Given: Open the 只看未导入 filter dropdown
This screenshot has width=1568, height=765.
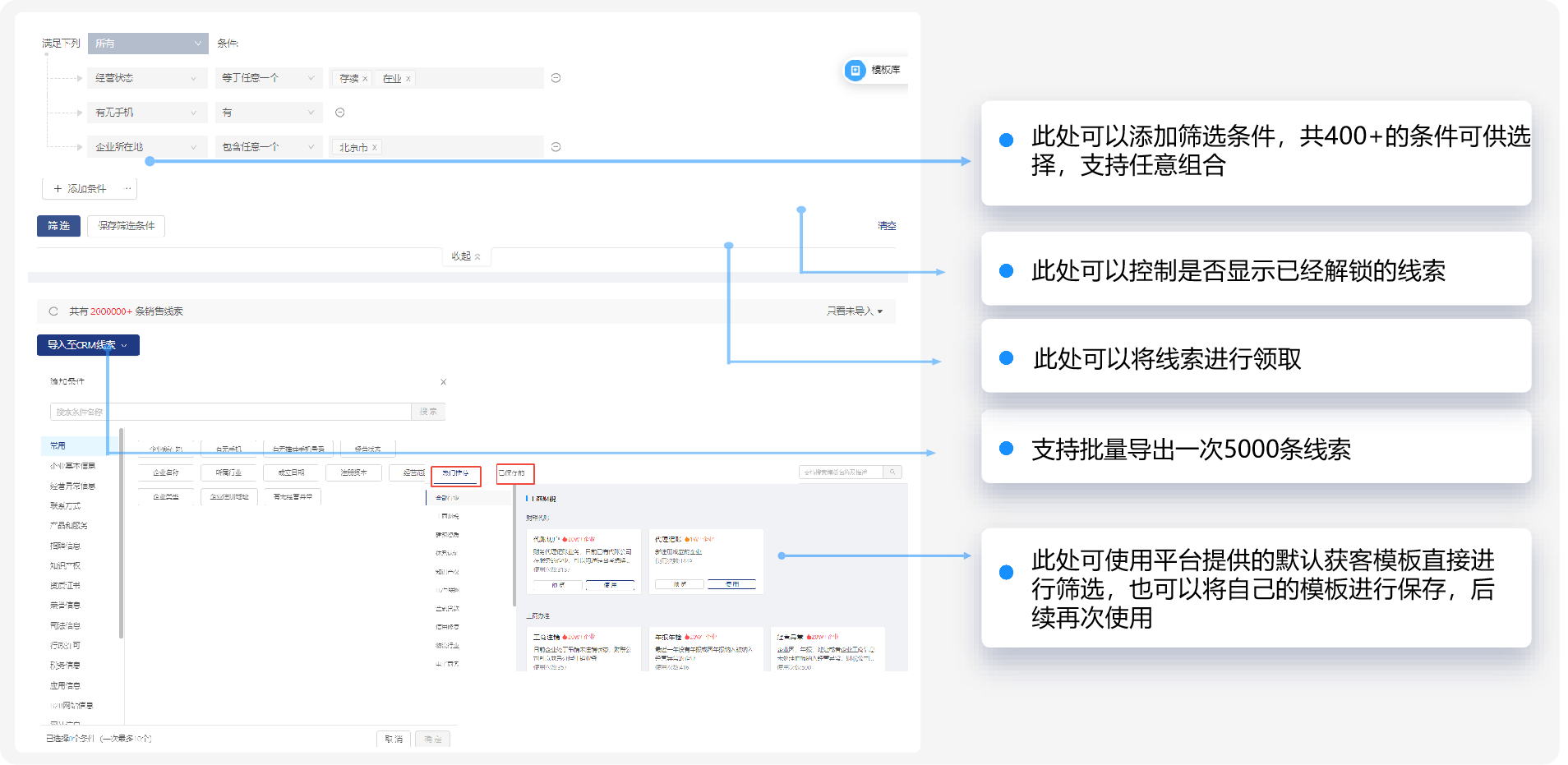Looking at the screenshot, I should coord(854,311).
